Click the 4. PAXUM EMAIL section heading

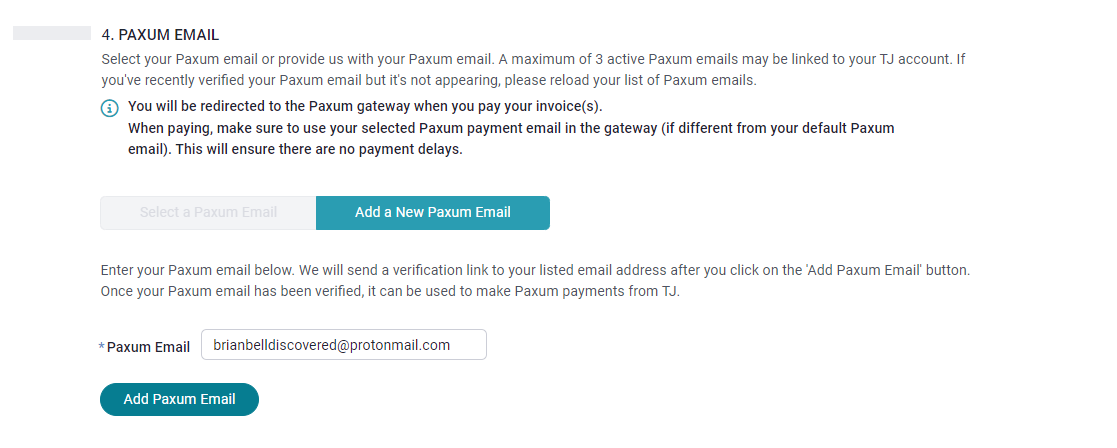coord(160,35)
